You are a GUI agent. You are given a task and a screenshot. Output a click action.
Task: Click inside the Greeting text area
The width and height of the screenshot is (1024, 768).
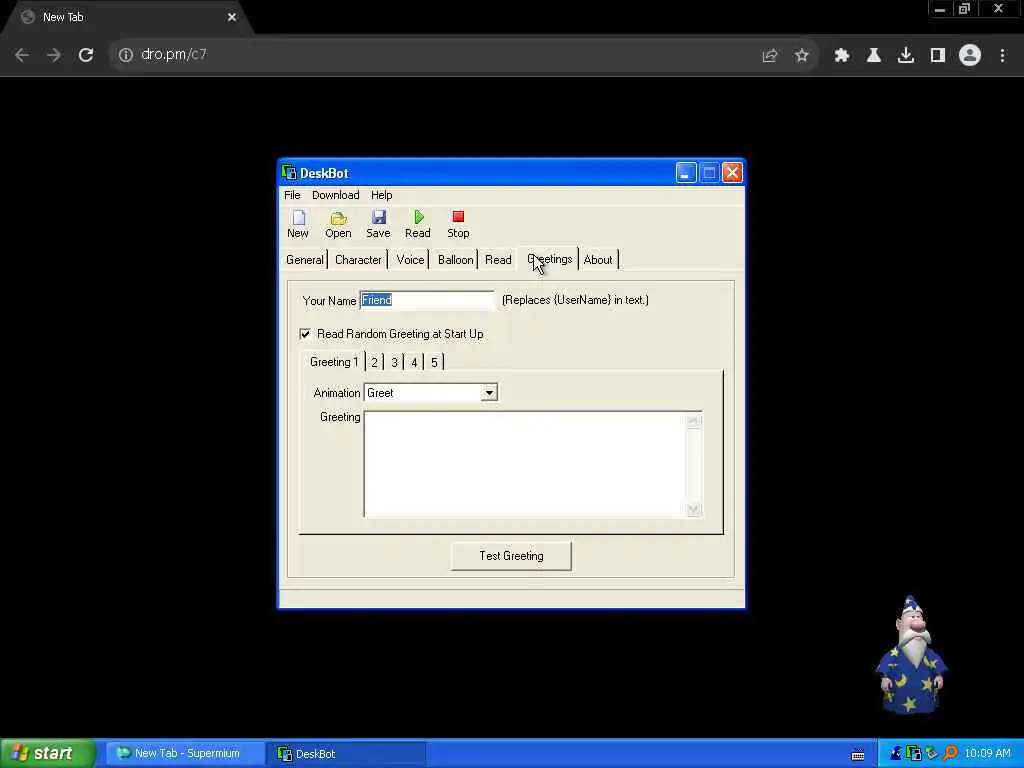[526, 464]
